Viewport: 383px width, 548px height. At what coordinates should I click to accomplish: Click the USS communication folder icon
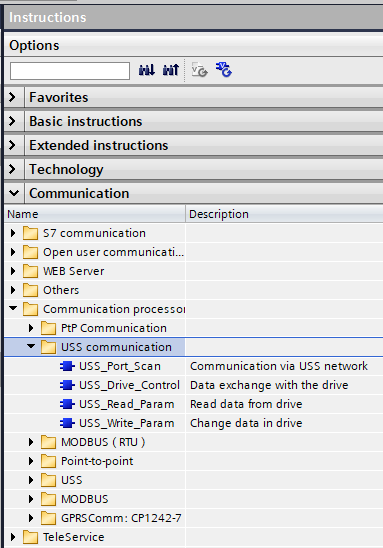[x=48, y=347]
